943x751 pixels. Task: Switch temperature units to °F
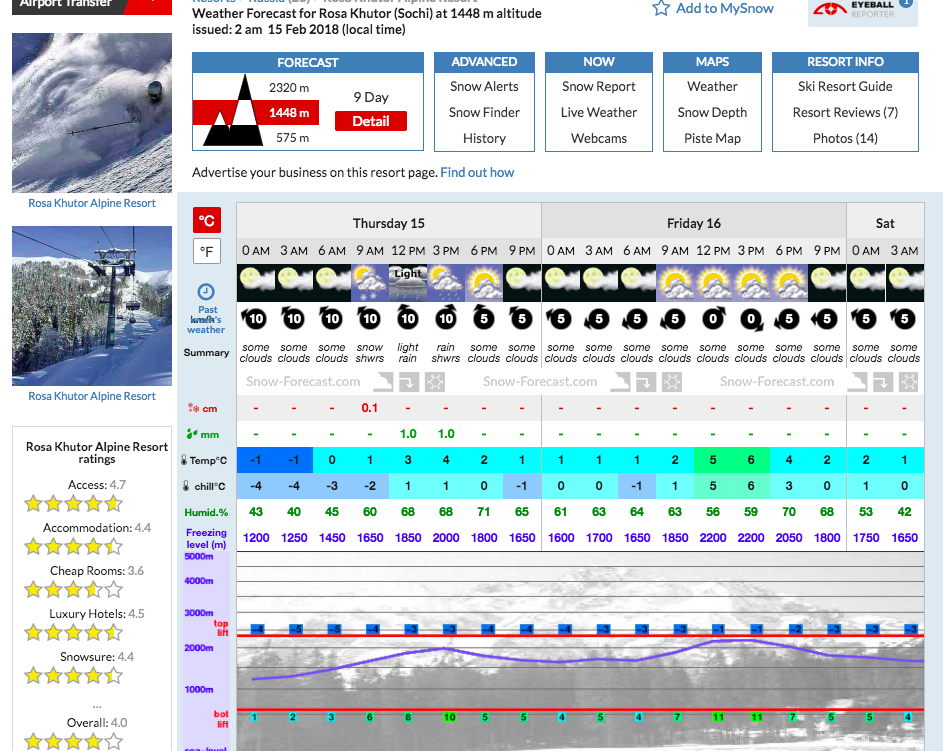207,251
